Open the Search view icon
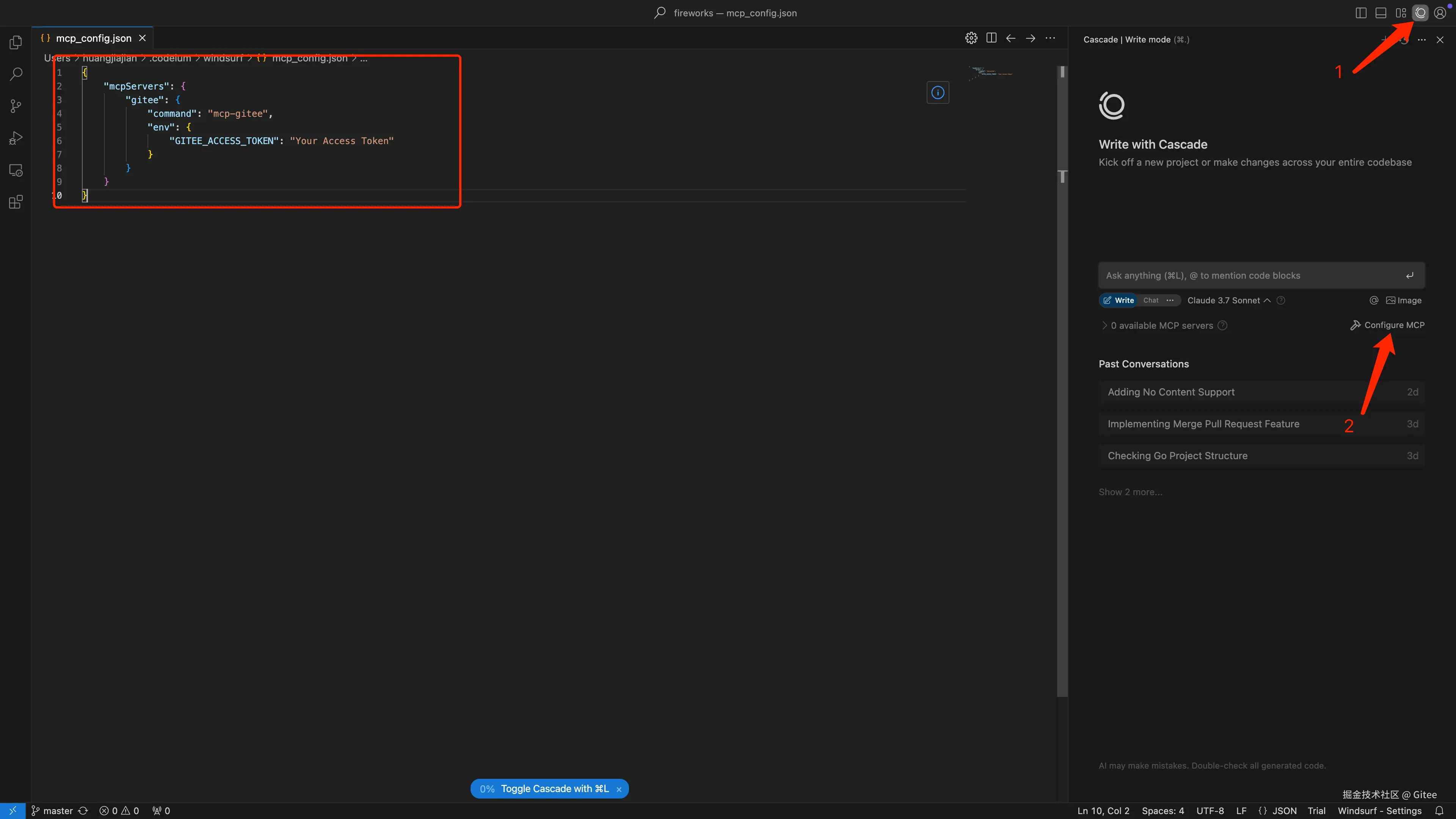 [x=16, y=74]
